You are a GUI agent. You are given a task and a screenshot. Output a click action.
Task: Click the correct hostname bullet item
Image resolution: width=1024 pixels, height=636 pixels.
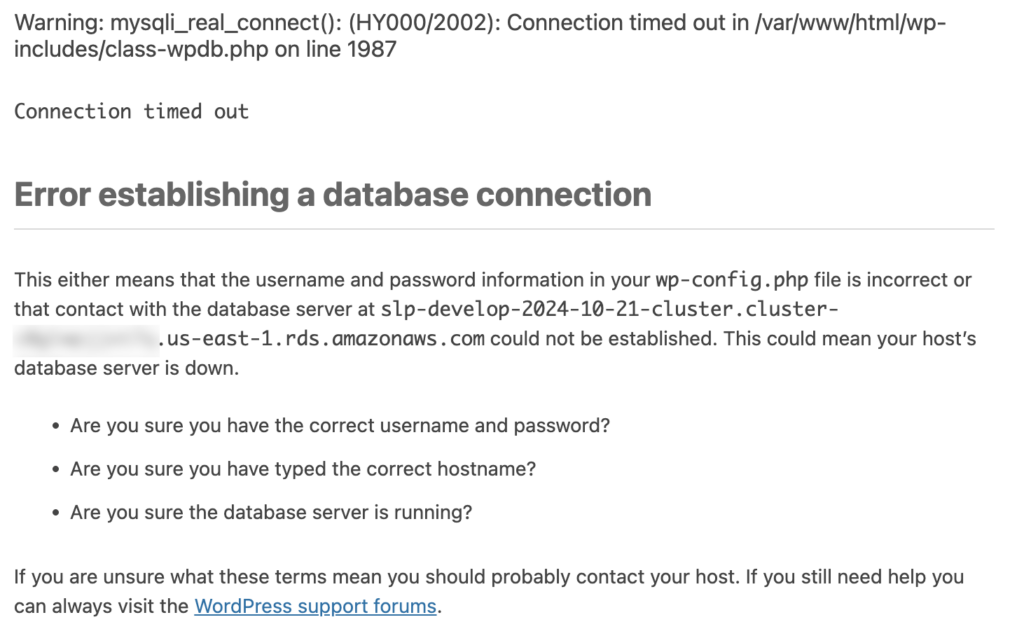click(303, 469)
